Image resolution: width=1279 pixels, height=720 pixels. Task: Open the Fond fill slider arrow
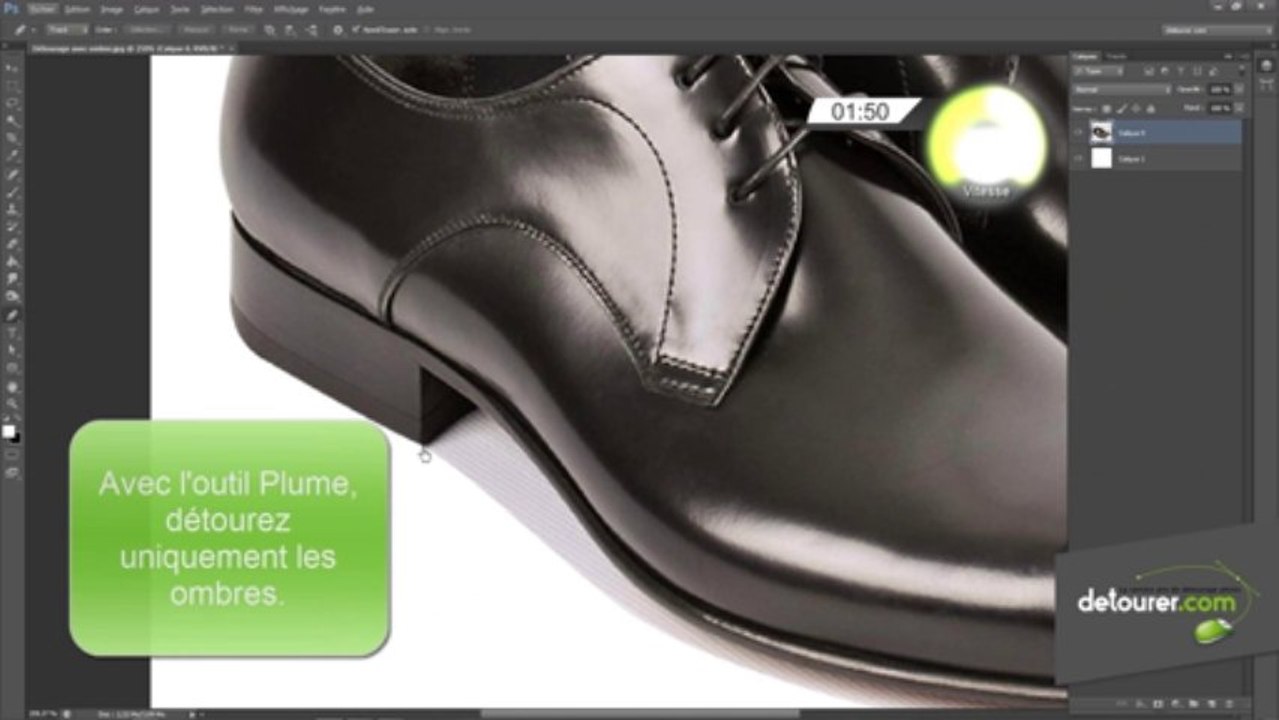click(1239, 108)
